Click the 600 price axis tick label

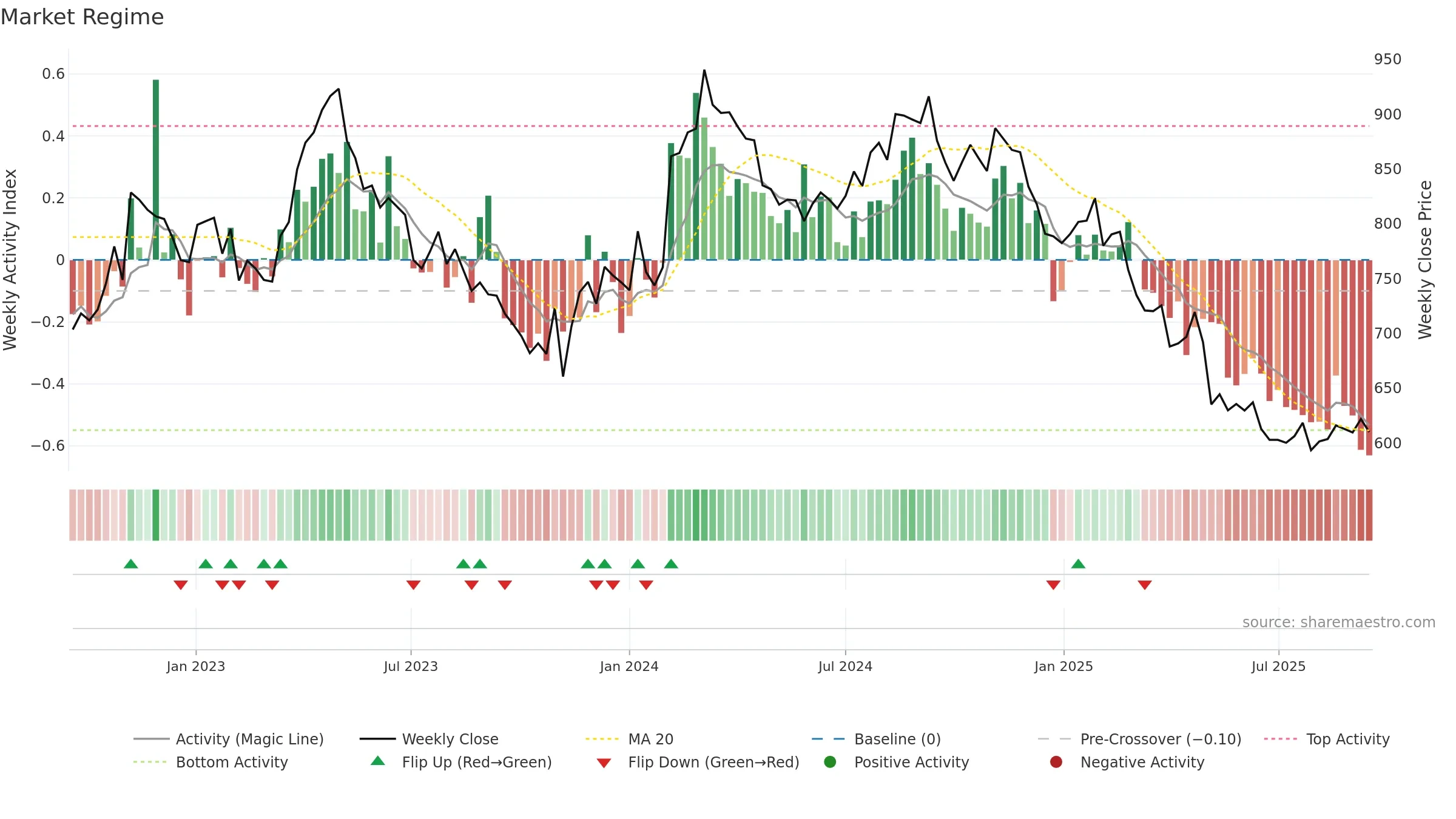coord(1388,443)
